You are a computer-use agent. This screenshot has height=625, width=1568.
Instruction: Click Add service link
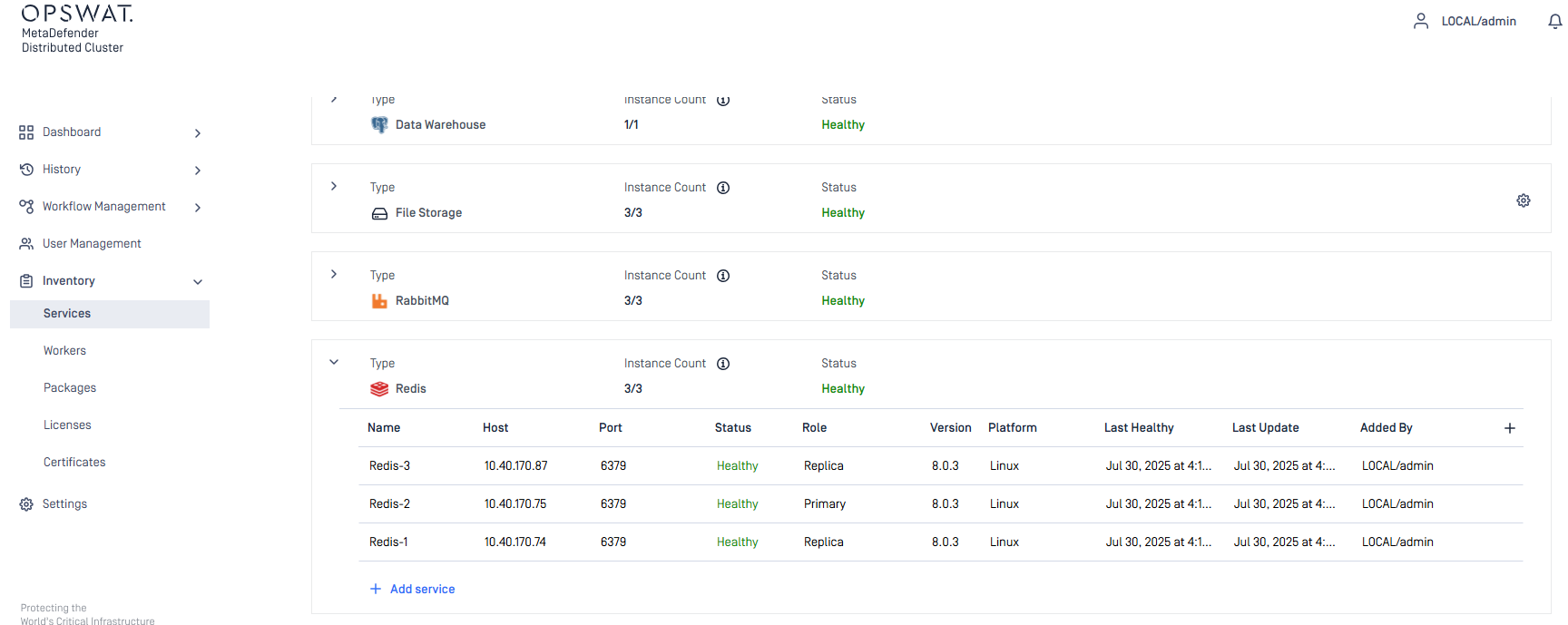[x=423, y=590]
